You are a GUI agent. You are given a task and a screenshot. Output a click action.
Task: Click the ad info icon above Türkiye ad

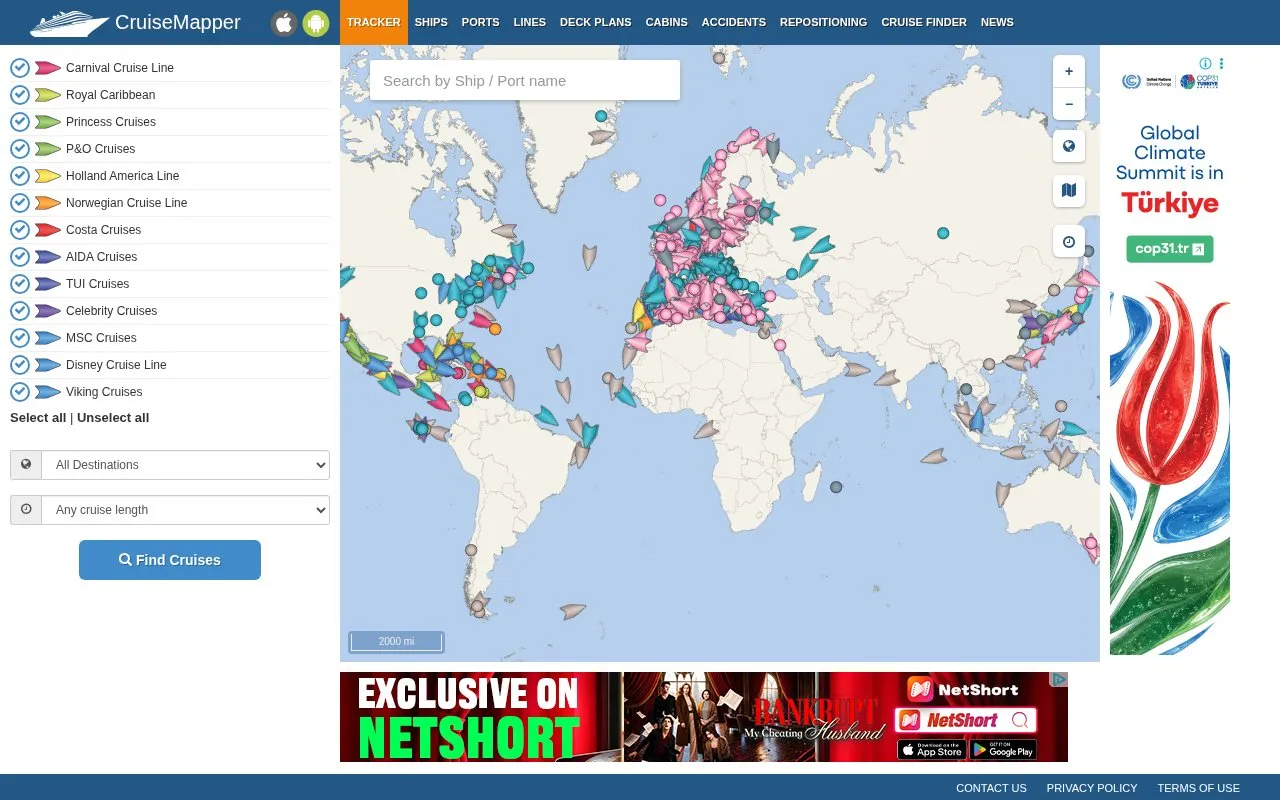coord(1205,64)
